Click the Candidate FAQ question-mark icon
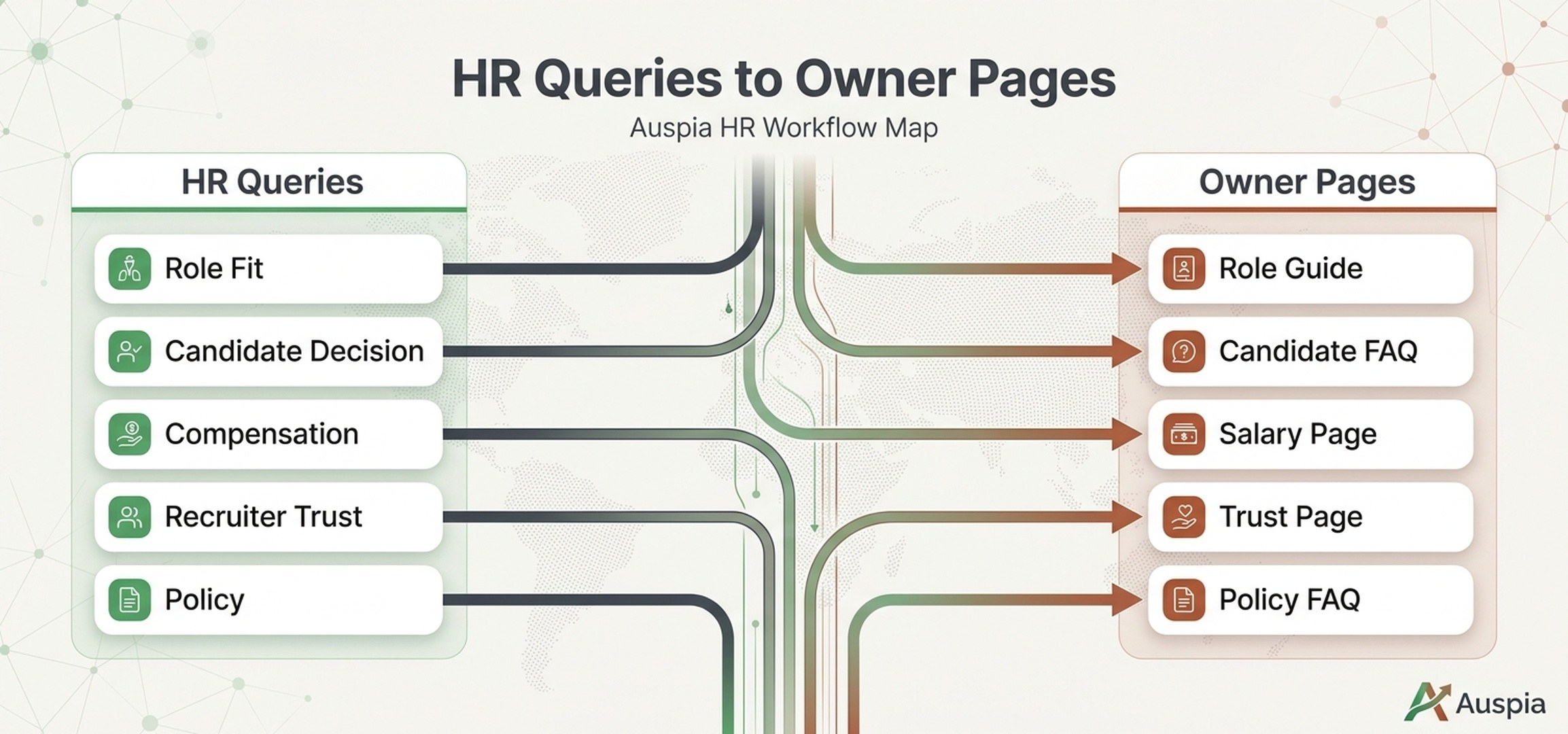This screenshot has height=734, width=1568. 1183,351
